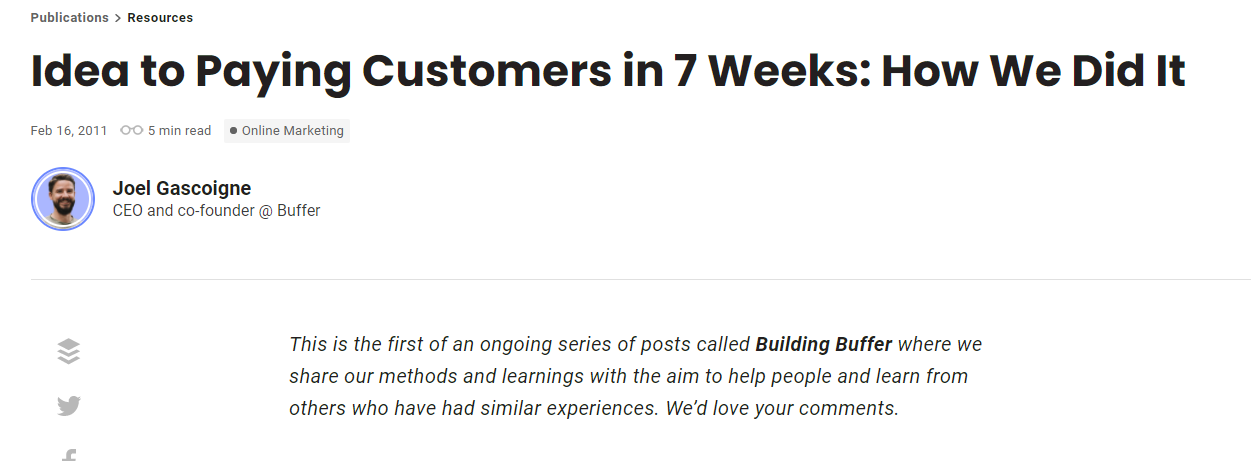1257x461 pixels.
Task: Click 'How We Did It' in the title
Action: click(1033, 72)
